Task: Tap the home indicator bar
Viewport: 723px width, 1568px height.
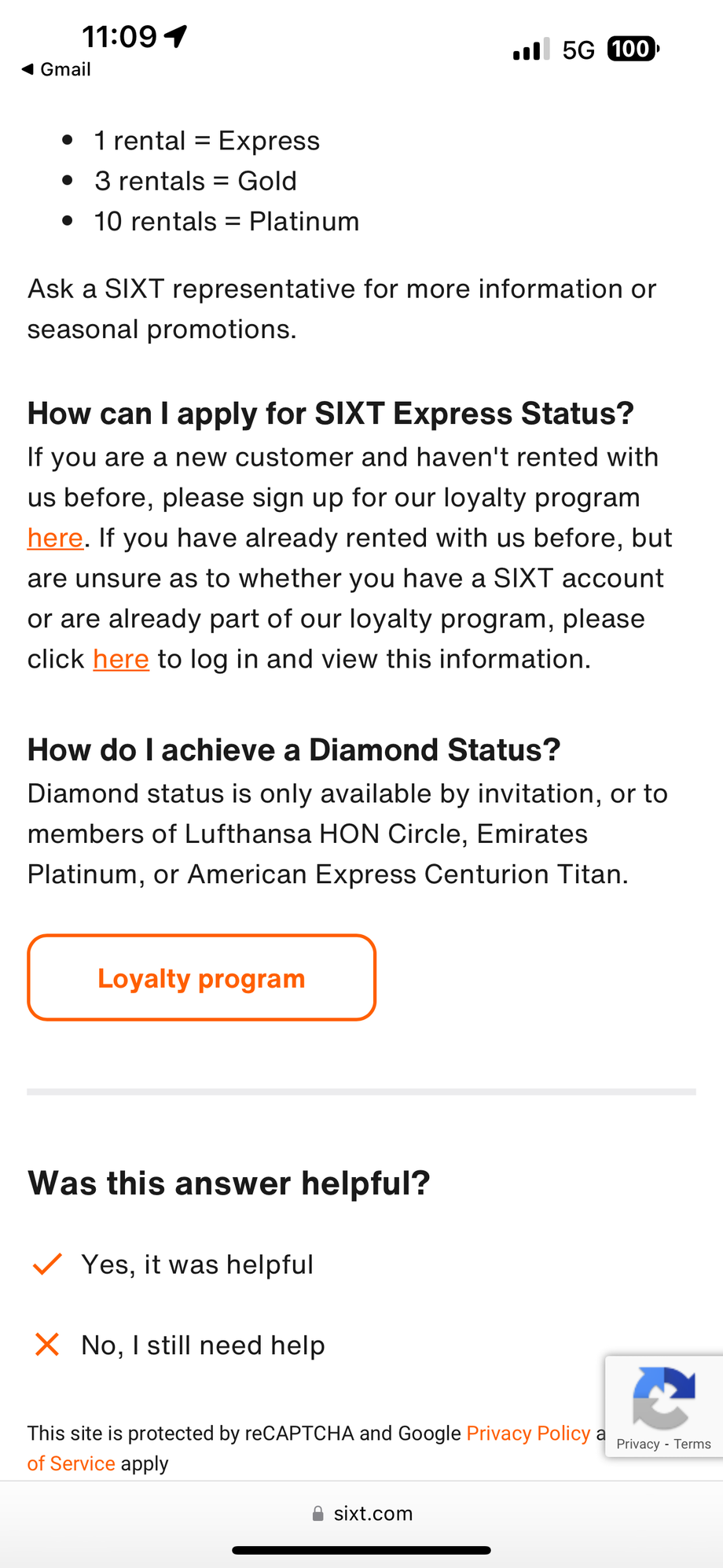Action: click(x=361, y=1551)
